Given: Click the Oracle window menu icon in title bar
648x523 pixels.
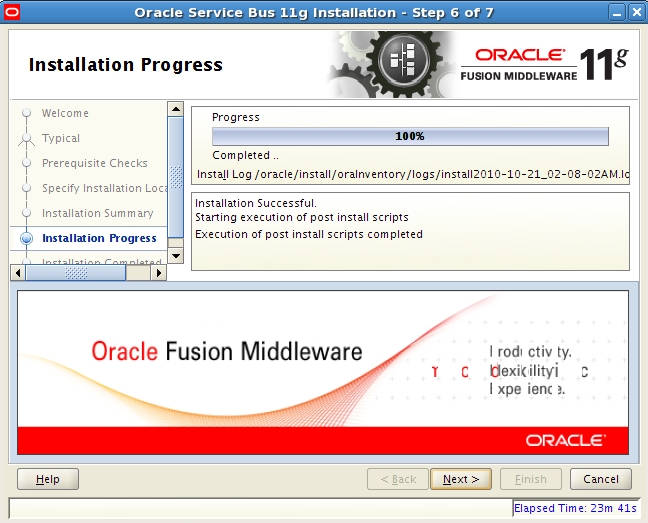Looking at the screenshot, I should click(11, 12).
